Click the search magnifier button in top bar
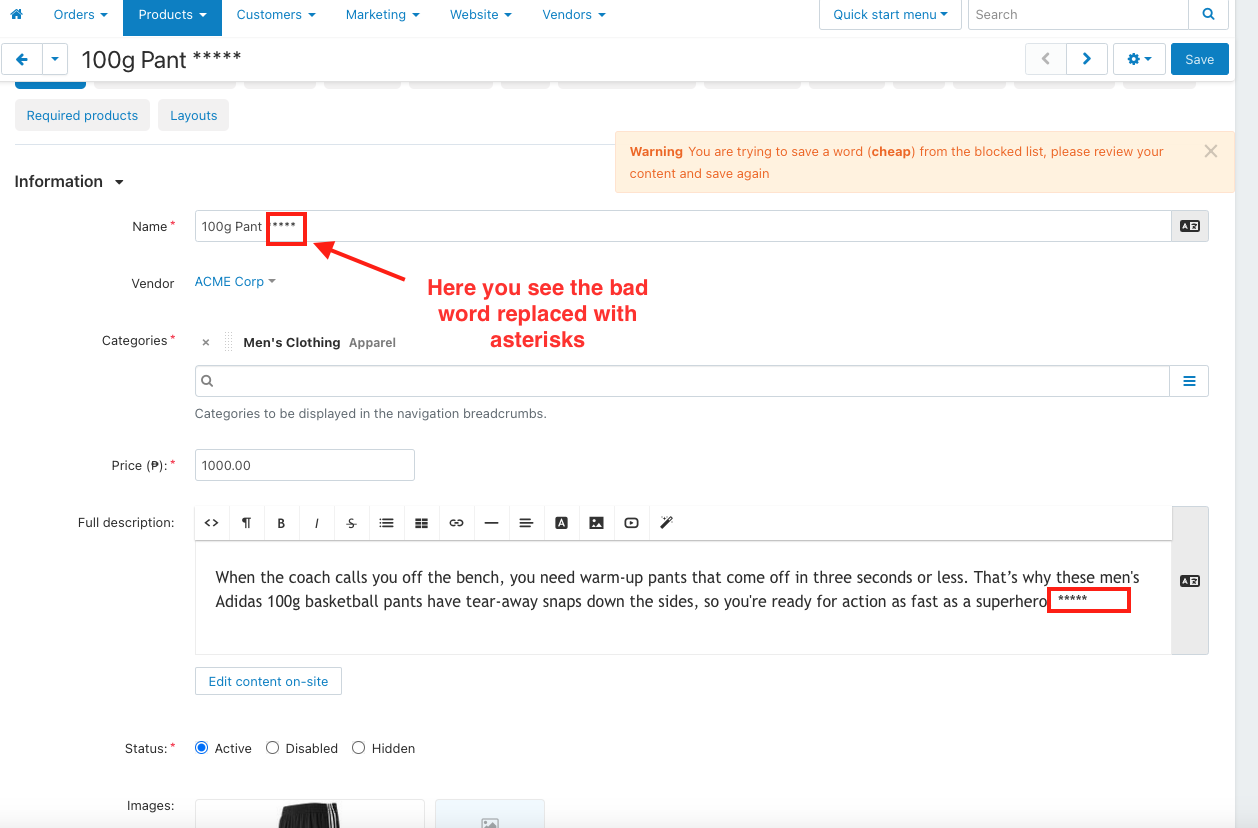Viewport: 1258px width, 828px height. tap(1209, 15)
